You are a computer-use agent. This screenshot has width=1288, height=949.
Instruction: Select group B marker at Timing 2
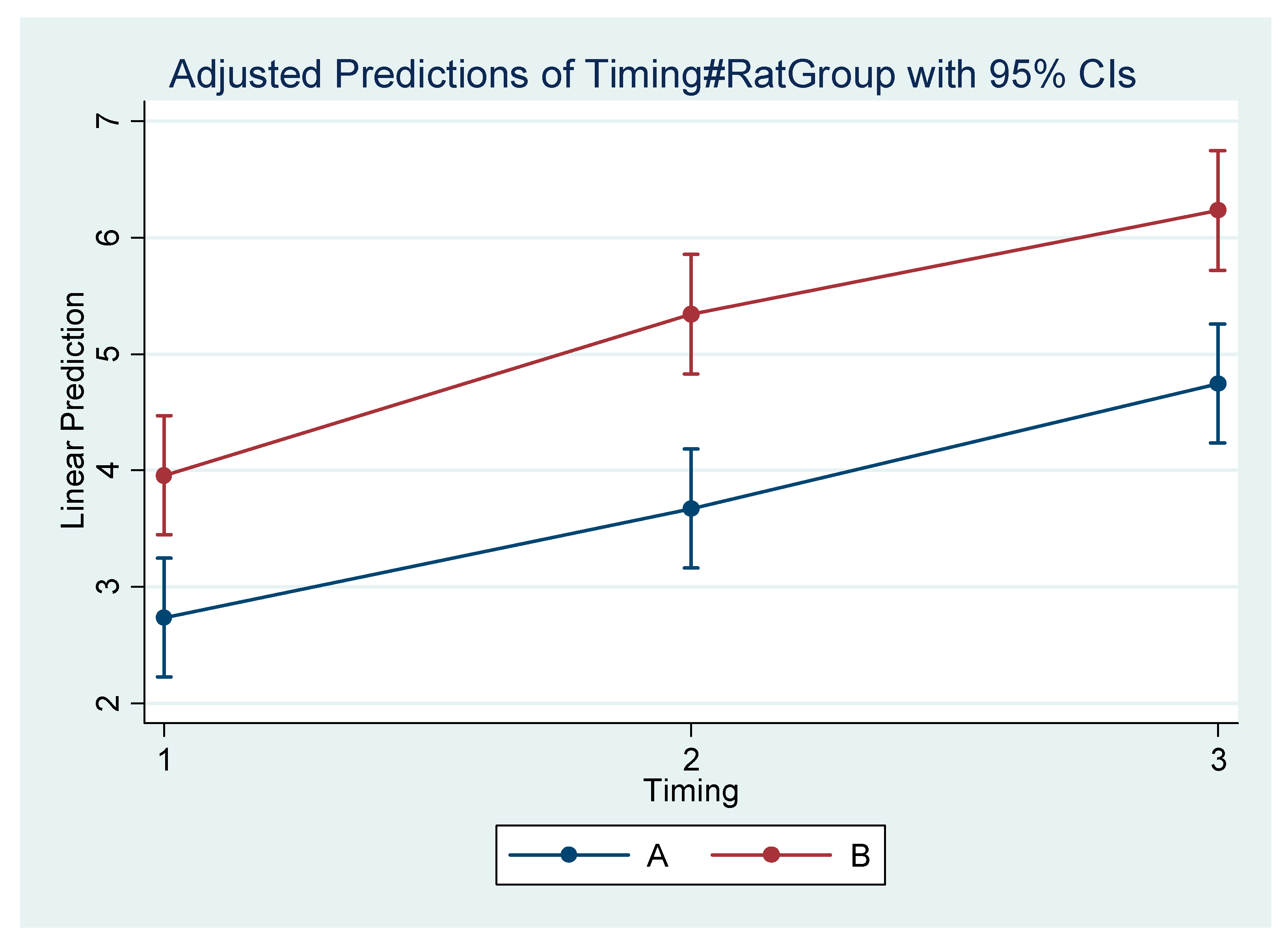point(691,314)
